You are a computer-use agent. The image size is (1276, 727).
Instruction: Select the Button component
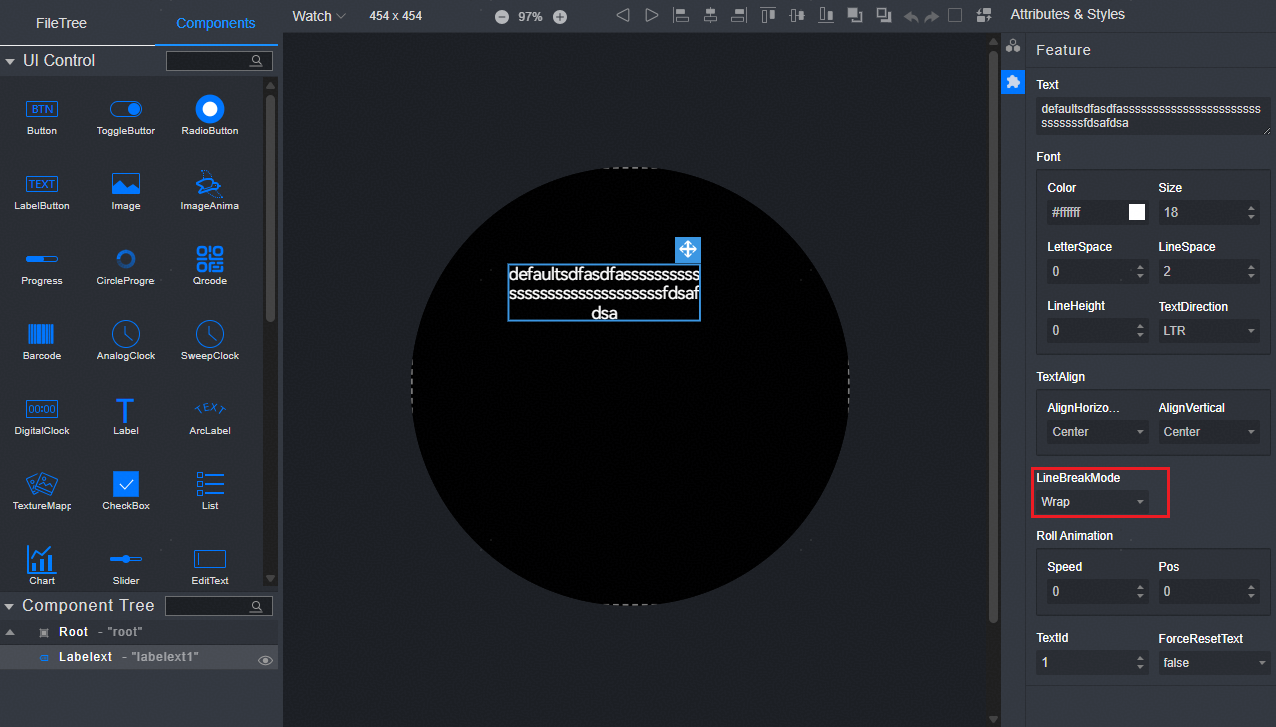[x=42, y=109]
